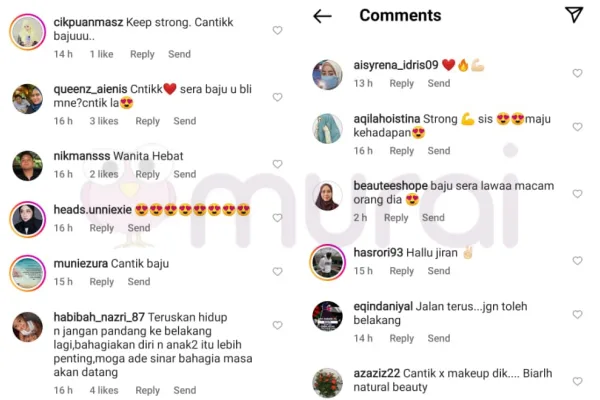600x400 pixels.
Task: Like hasrori93's Hallu jiran comment
Action: pyautogui.click(x=577, y=261)
